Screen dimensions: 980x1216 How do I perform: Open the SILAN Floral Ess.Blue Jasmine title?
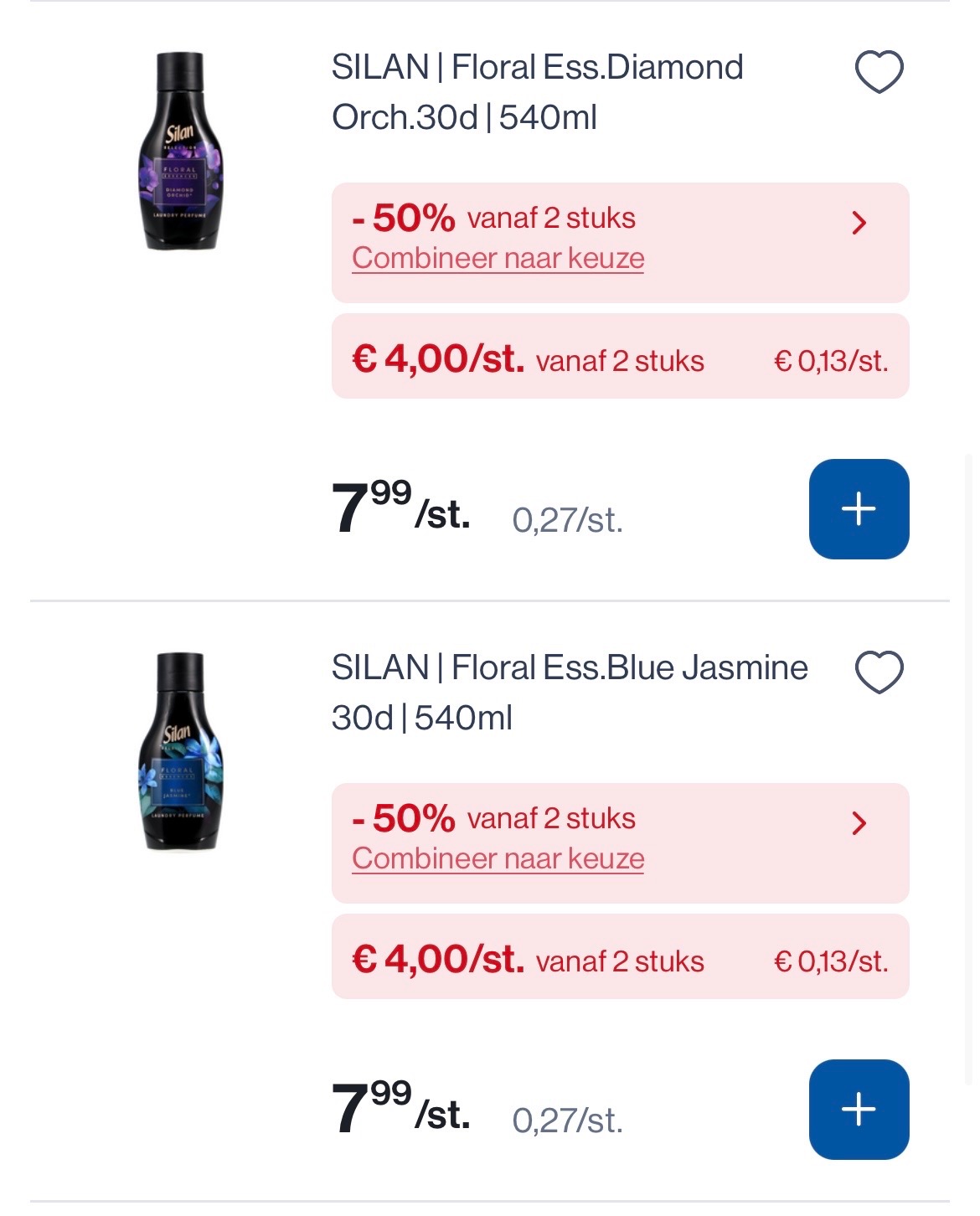570,693
